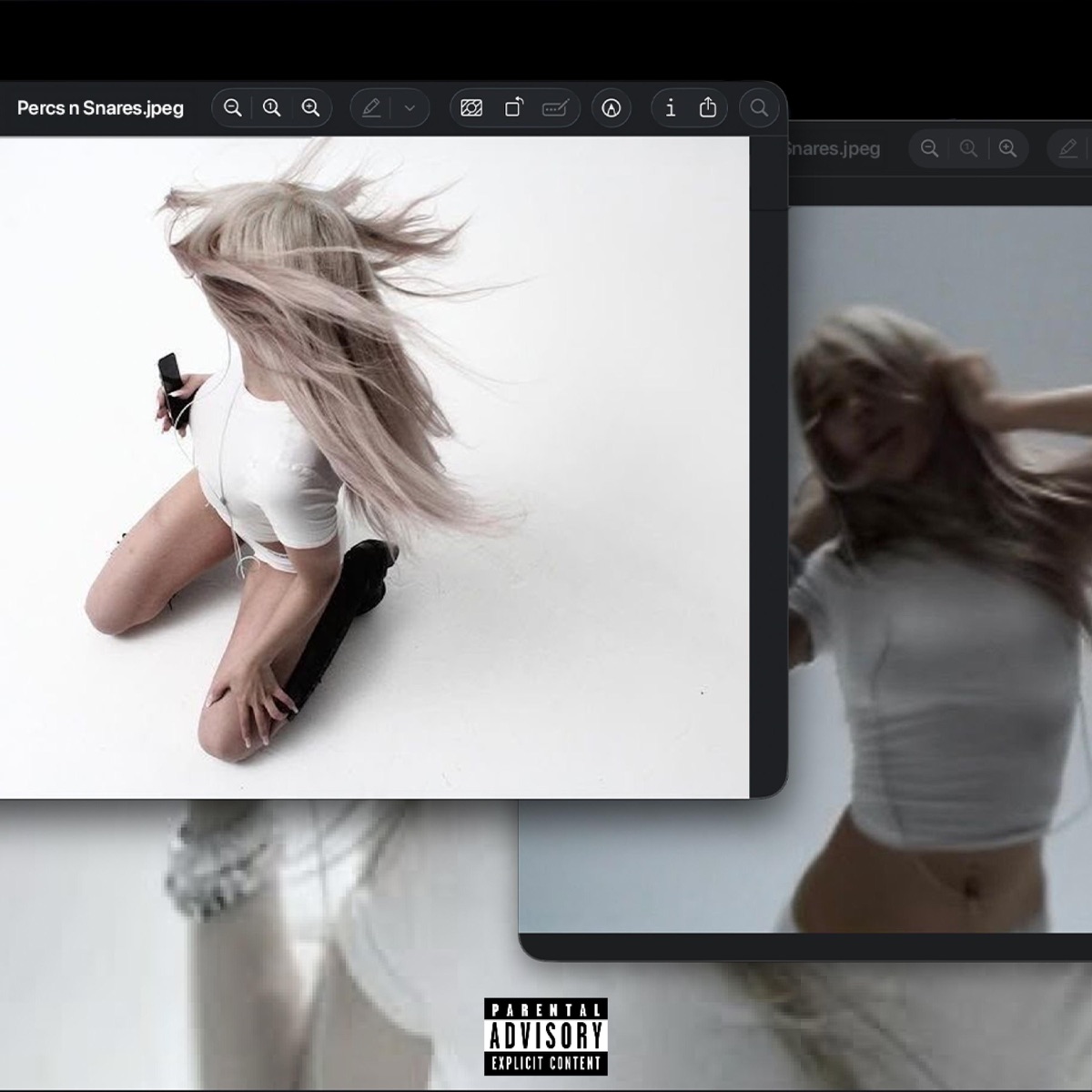Click the kneeling woman photo in front window
1092x1092 pixels.
tap(374, 468)
